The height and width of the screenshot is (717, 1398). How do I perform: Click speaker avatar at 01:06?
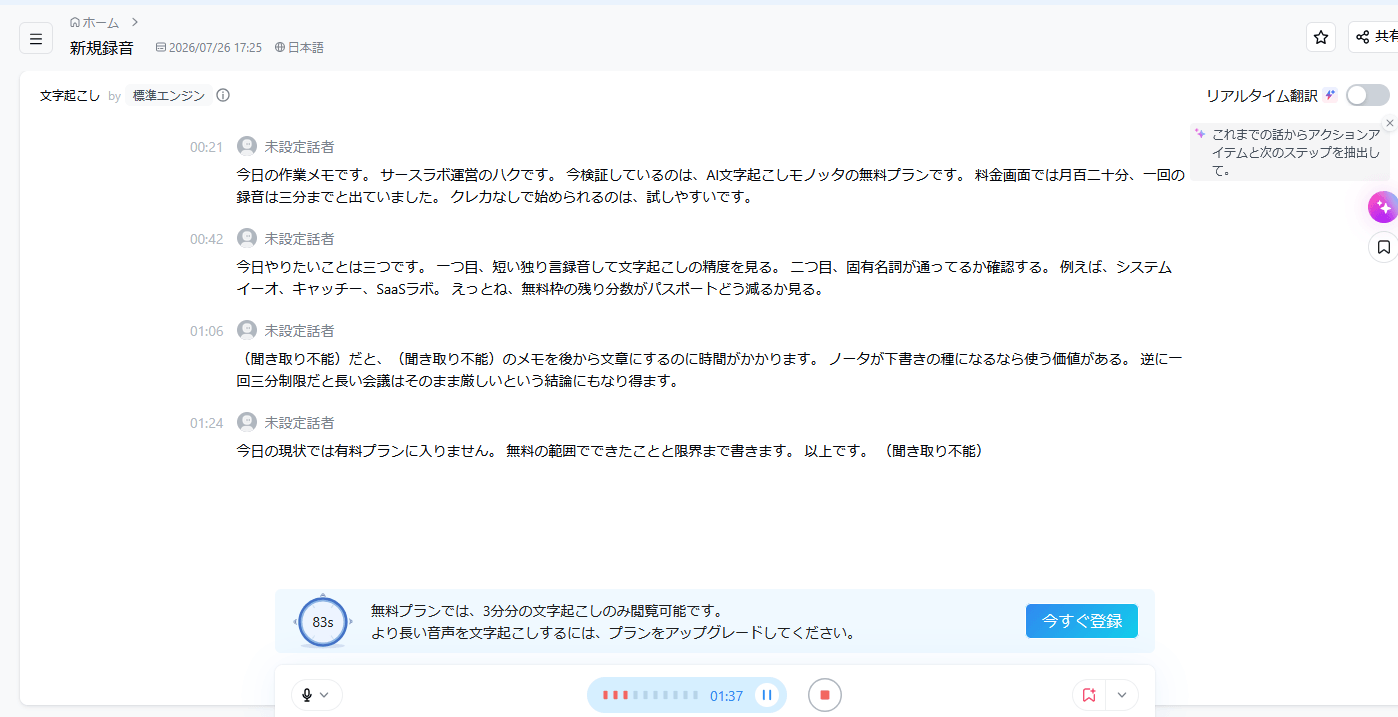247,330
